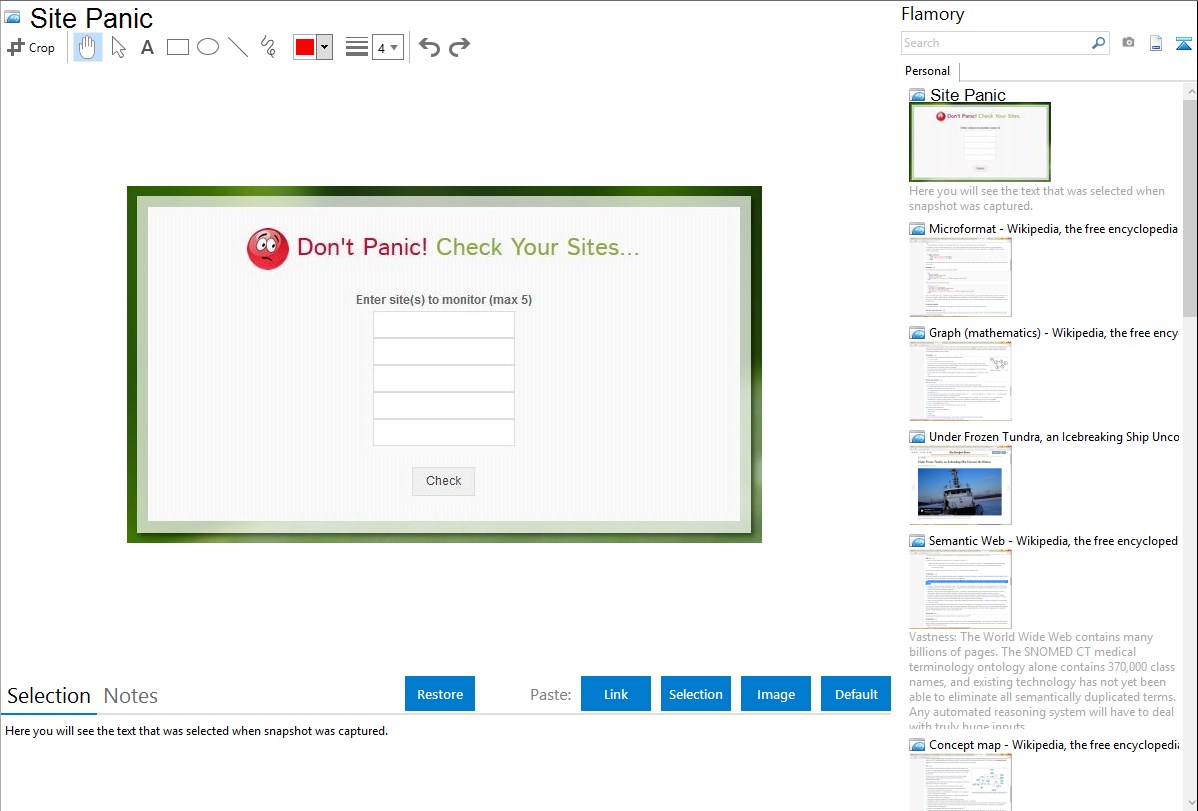Click the browser icon beside Under Frozen Tundra
Image resolution: width=1198 pixels, height=811 pixels.
917,437
